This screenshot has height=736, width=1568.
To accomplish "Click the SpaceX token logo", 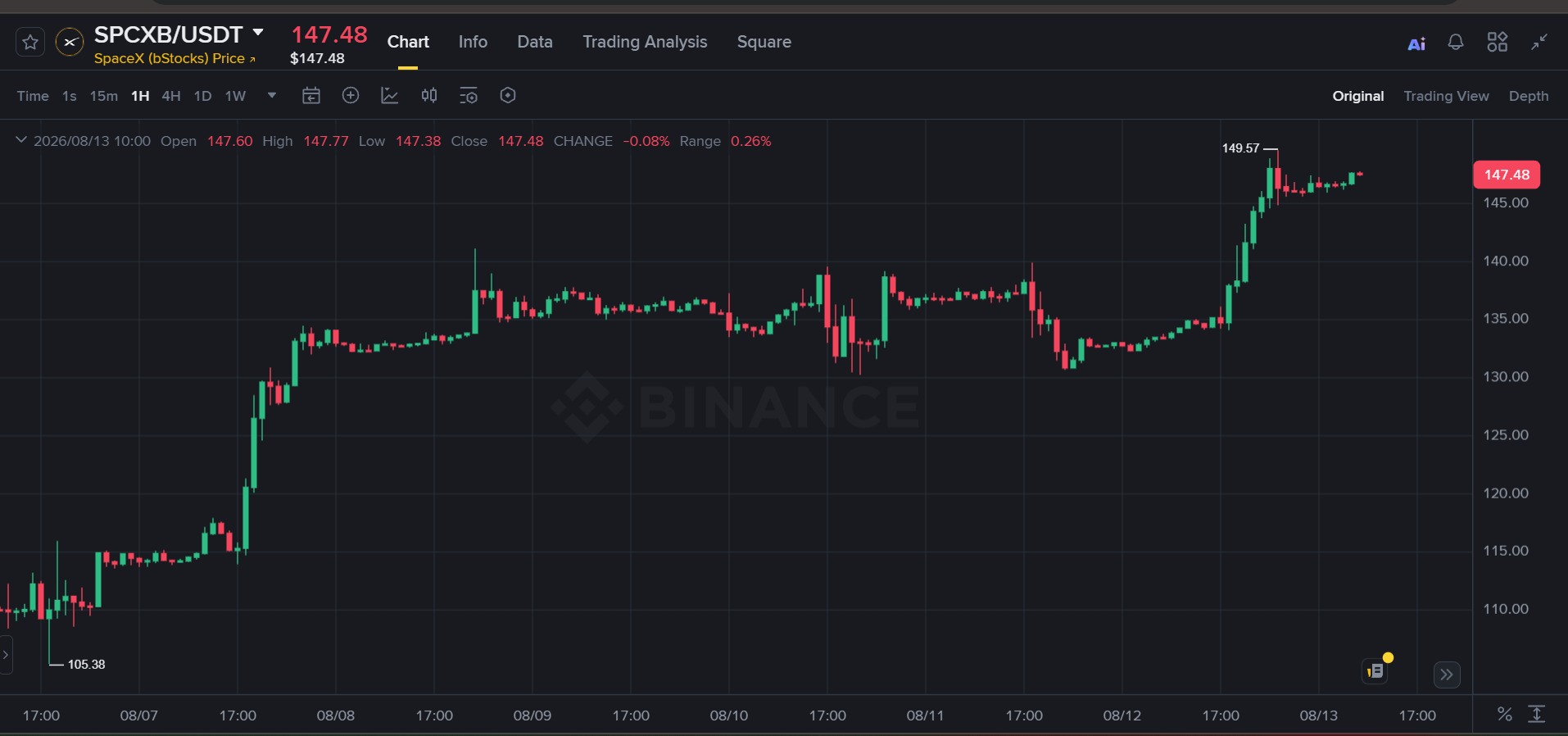I will click(x=70, y=42).
